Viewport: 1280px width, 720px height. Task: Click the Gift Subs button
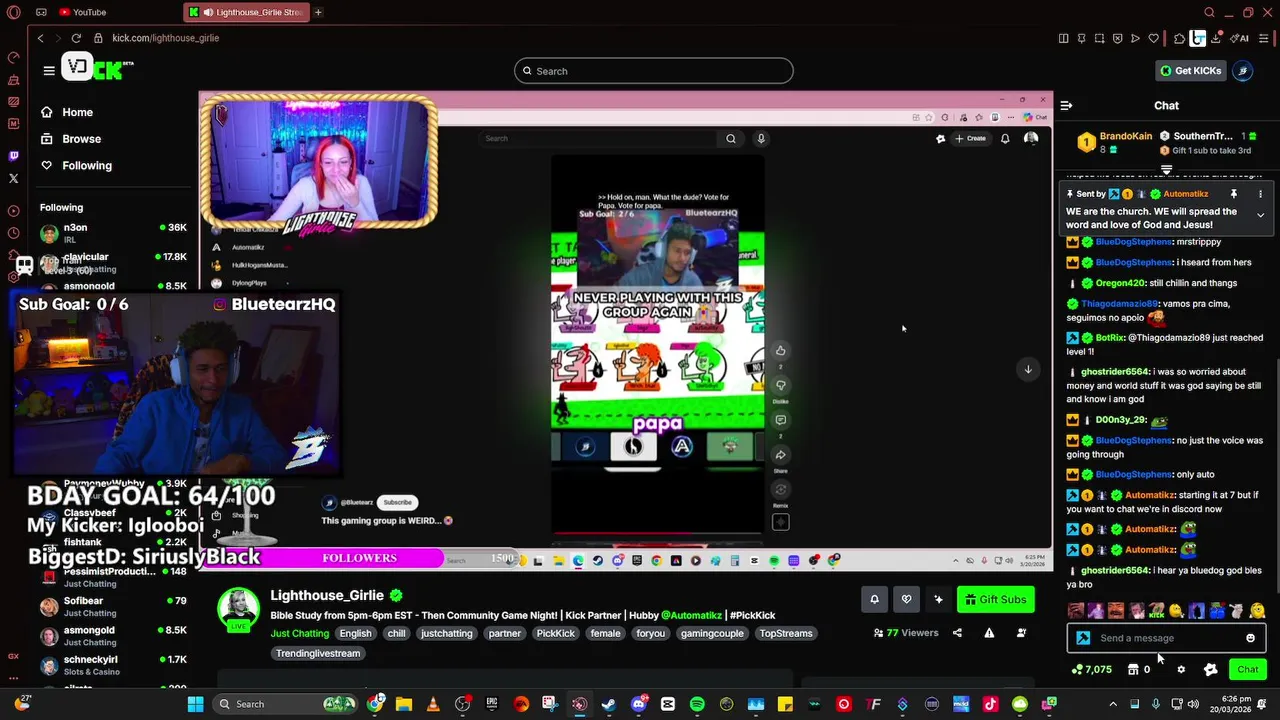[x=995, y=599]
